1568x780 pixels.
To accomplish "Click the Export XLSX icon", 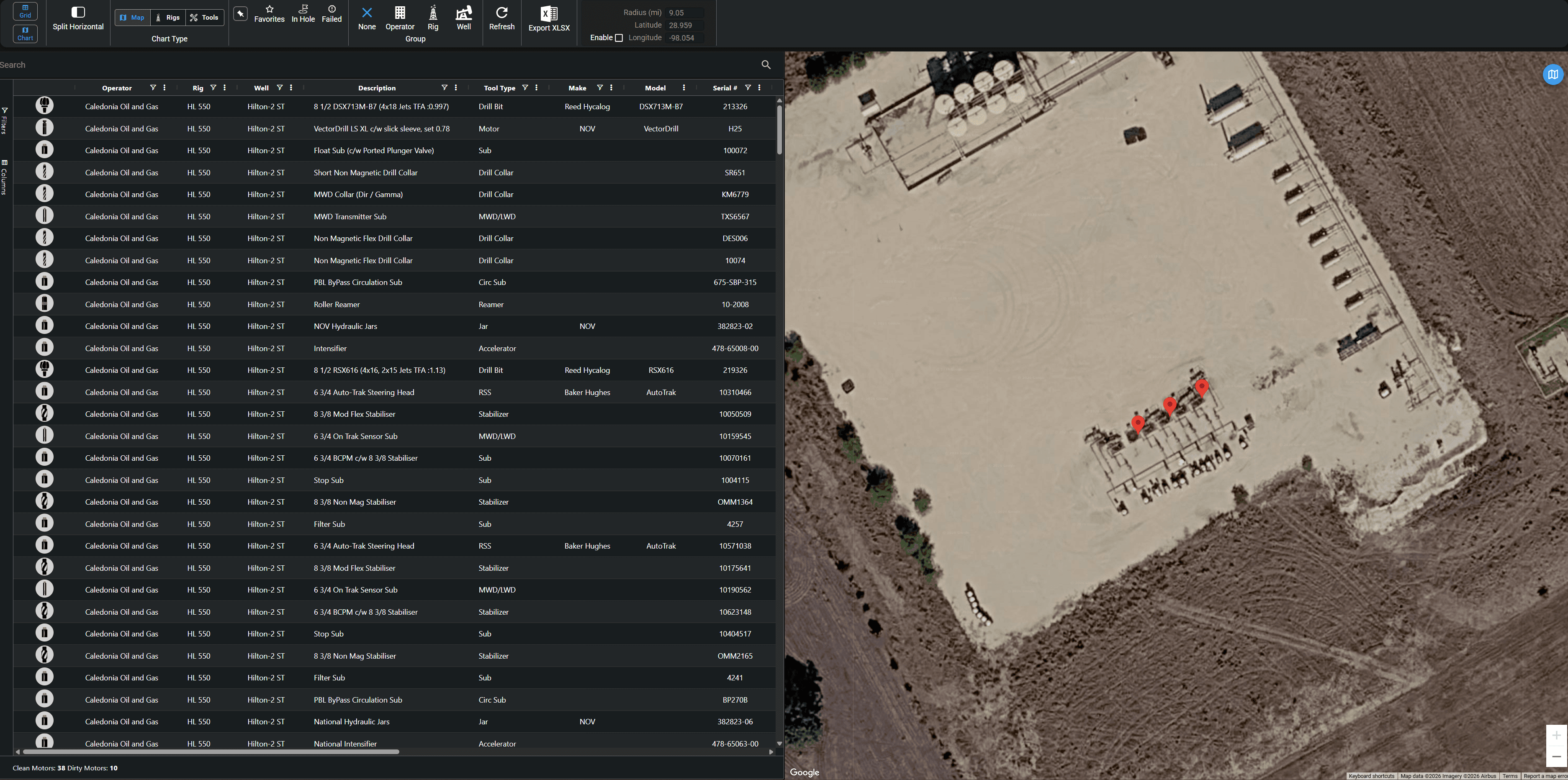I will (548, 13).
